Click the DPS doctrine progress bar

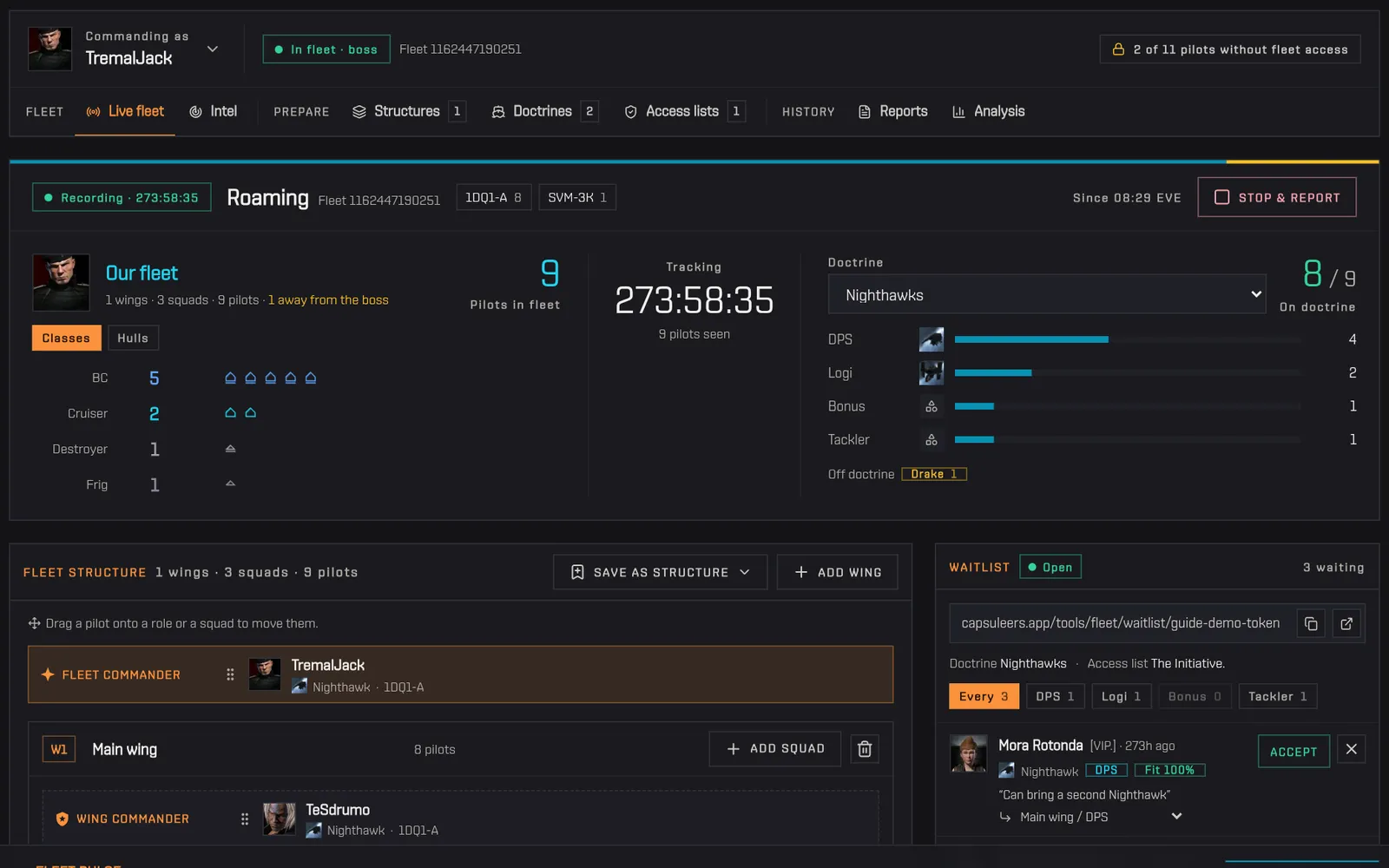click(x=1127, y=339)
